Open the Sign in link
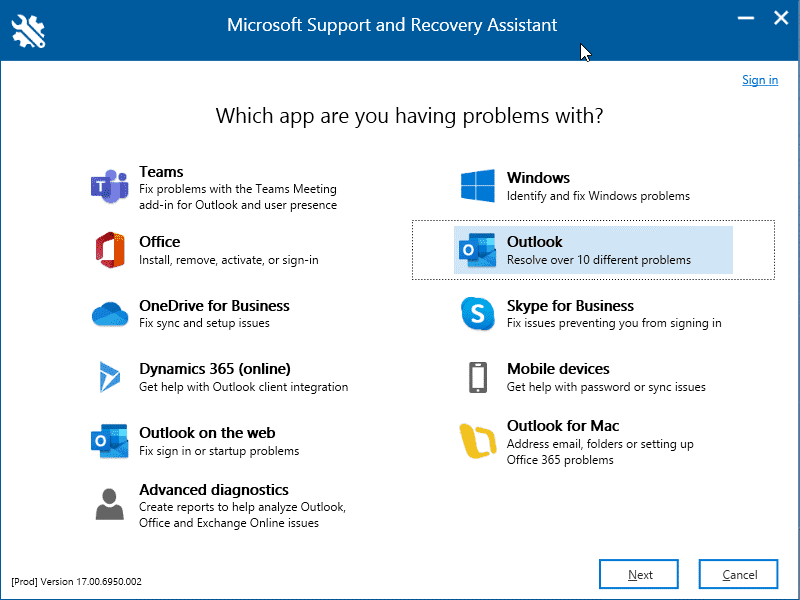The image size is (800, 600). pyautogui.click(x=760, y=79)
